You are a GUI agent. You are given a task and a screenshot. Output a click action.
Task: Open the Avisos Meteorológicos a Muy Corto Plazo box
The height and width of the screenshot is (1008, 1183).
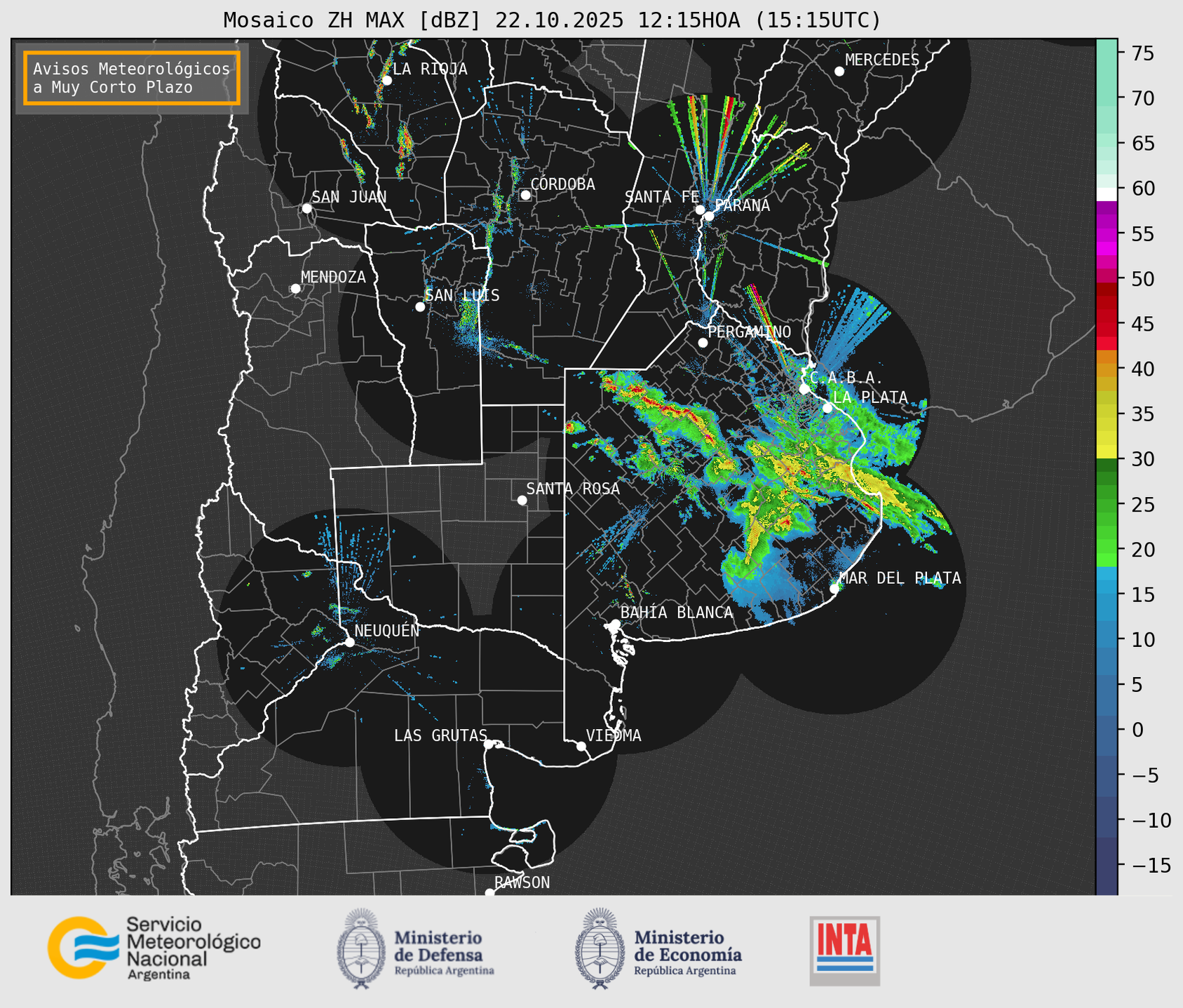132,78
